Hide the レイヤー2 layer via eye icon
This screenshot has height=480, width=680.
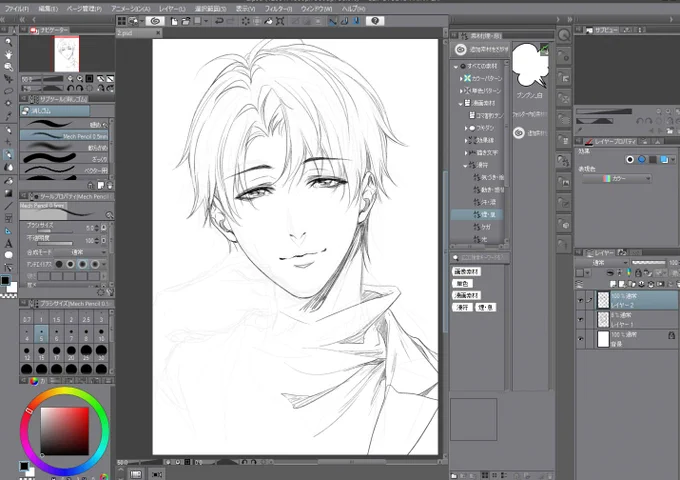pyautogui.click(x=580, y=300)
